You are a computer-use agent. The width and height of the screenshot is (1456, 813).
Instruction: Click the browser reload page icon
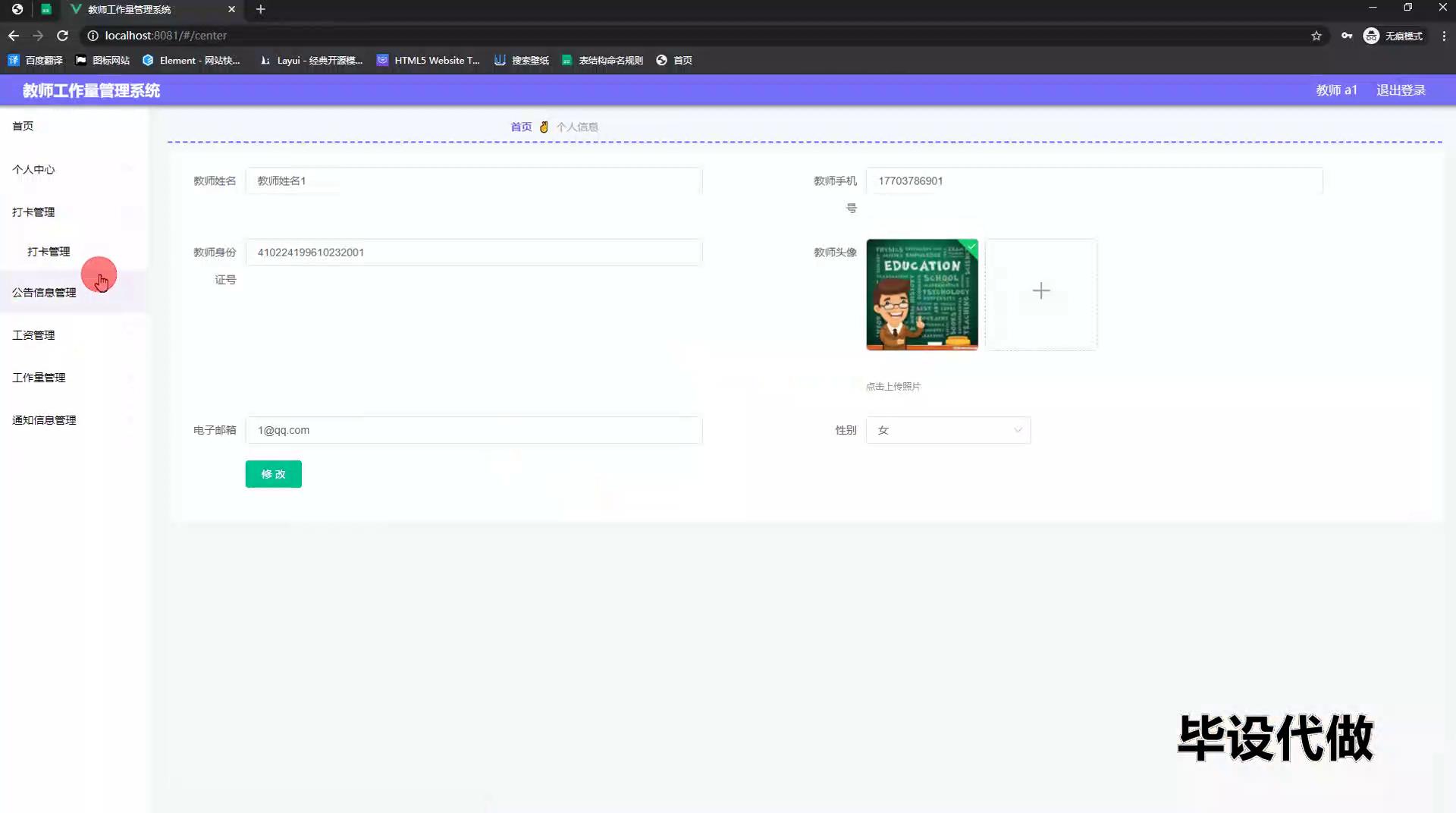click(63, 36)
